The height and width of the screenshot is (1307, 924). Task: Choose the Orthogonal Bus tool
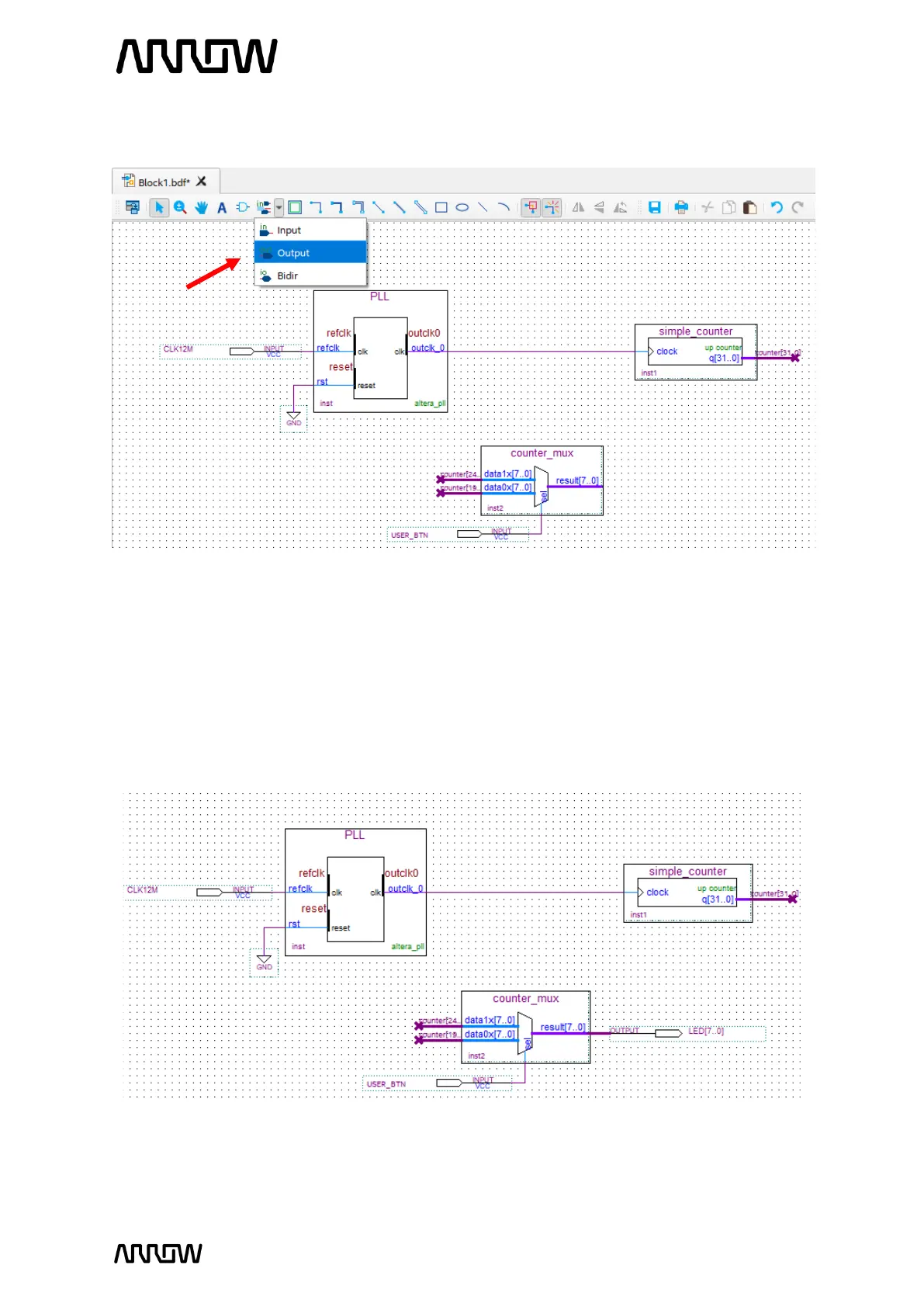337,207
